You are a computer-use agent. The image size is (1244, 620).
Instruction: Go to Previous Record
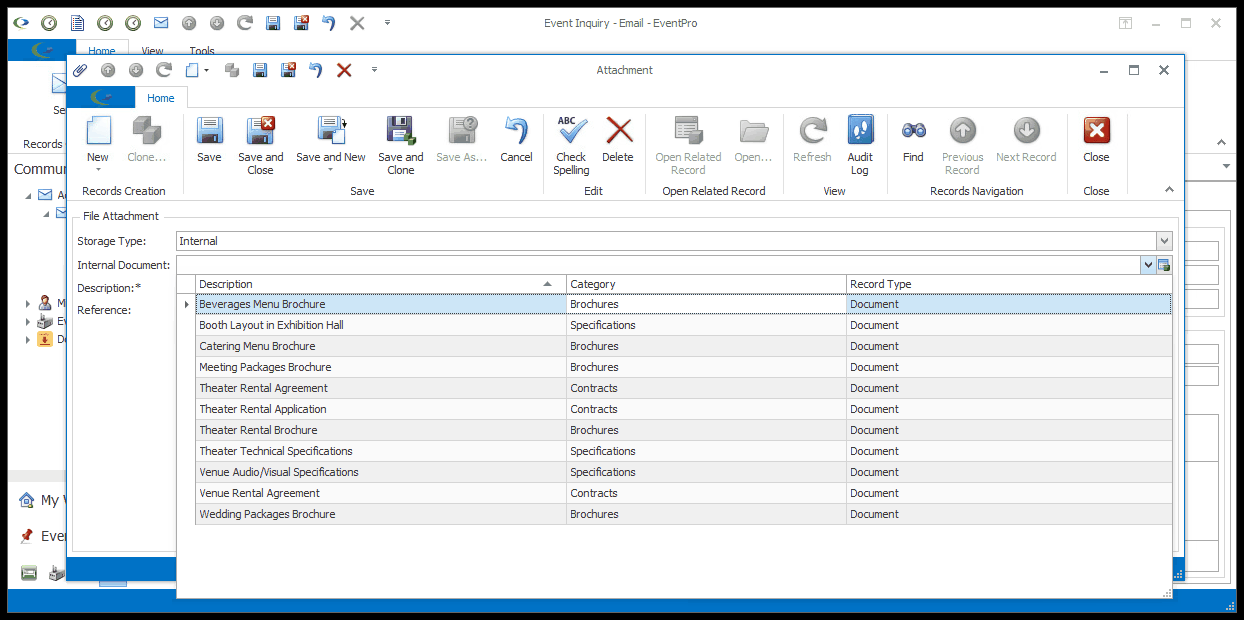(962, 145)
